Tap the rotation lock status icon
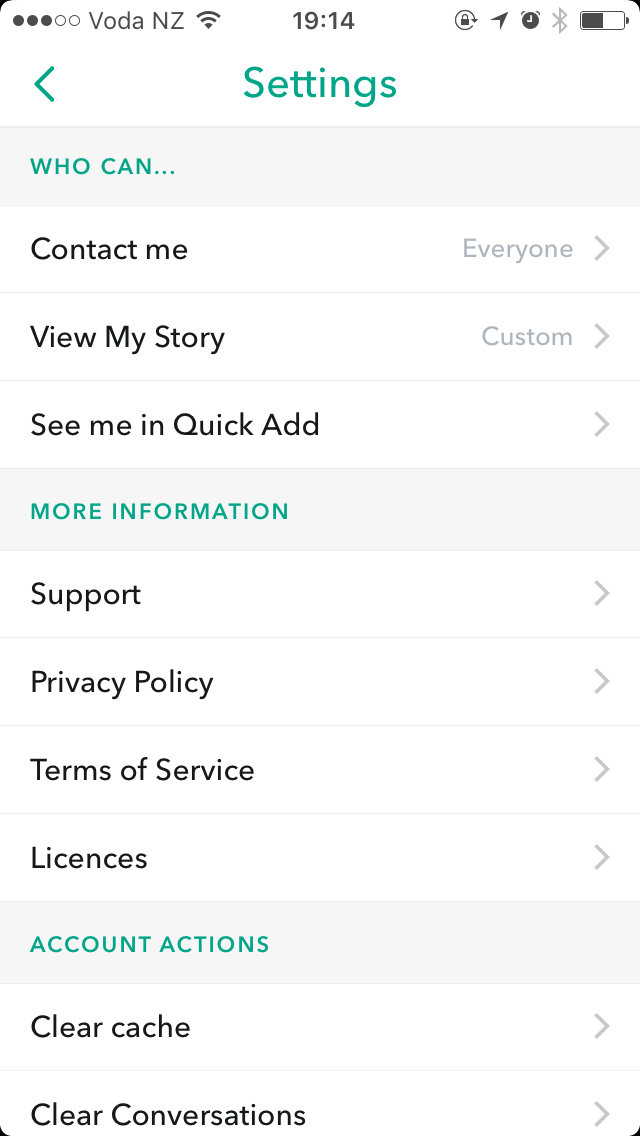The height and width of the screenshot is (1136, 640). tap(466, 20)
